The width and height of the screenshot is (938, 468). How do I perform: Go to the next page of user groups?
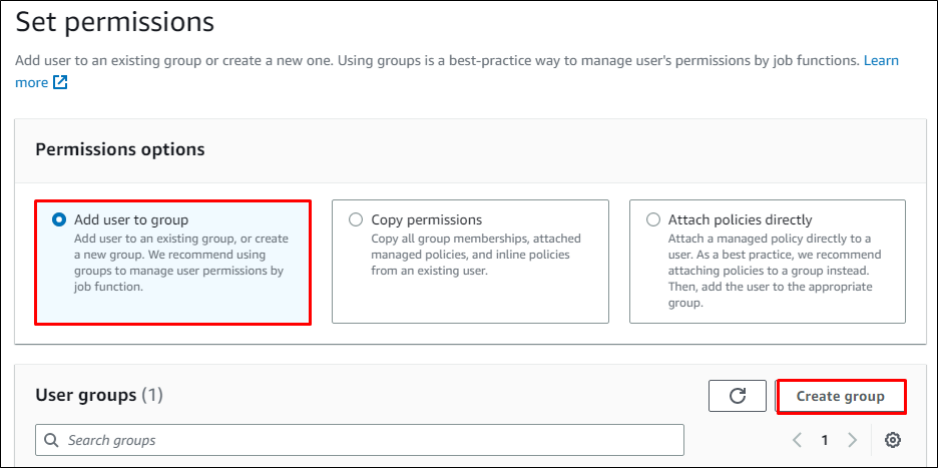click(852, 440)
